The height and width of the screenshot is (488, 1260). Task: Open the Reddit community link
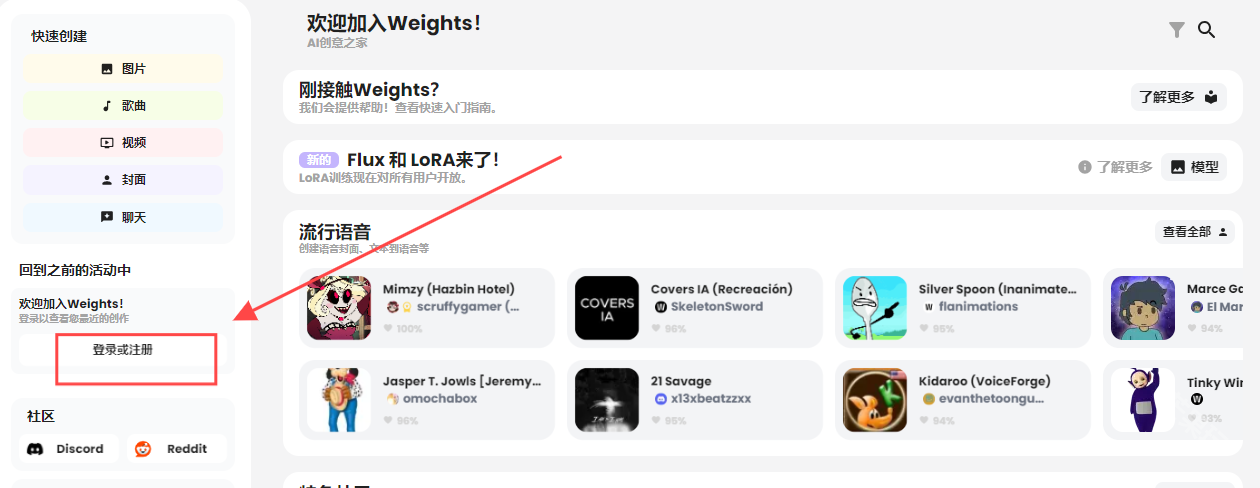point(177,449)
